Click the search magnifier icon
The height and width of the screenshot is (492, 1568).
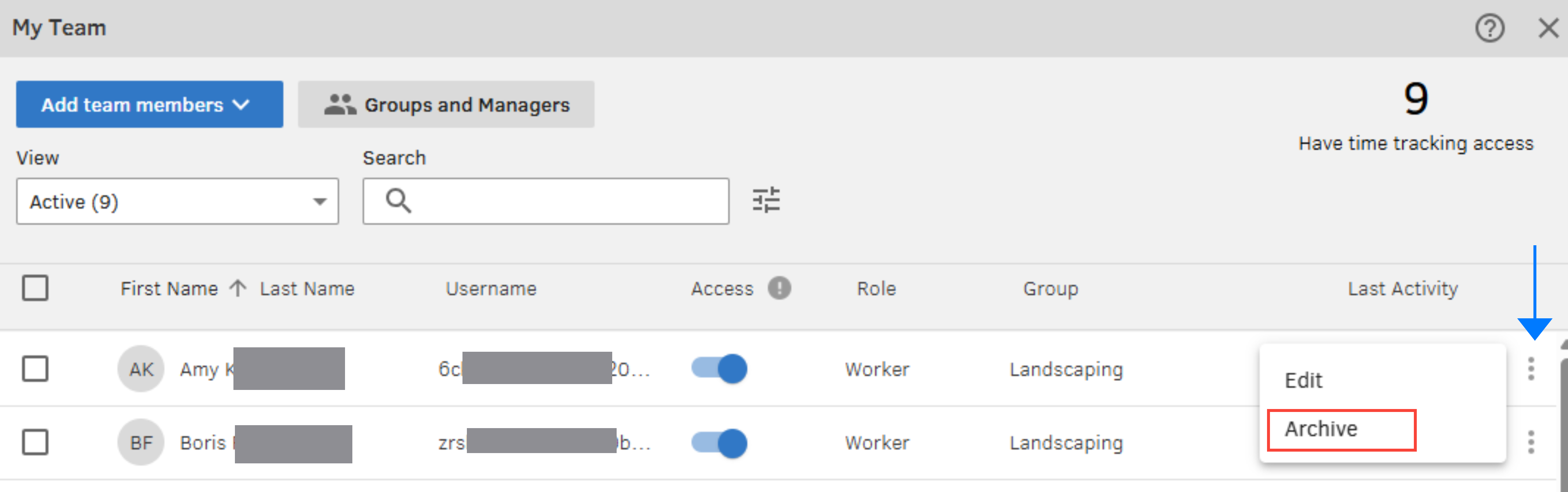click(399, 201)
